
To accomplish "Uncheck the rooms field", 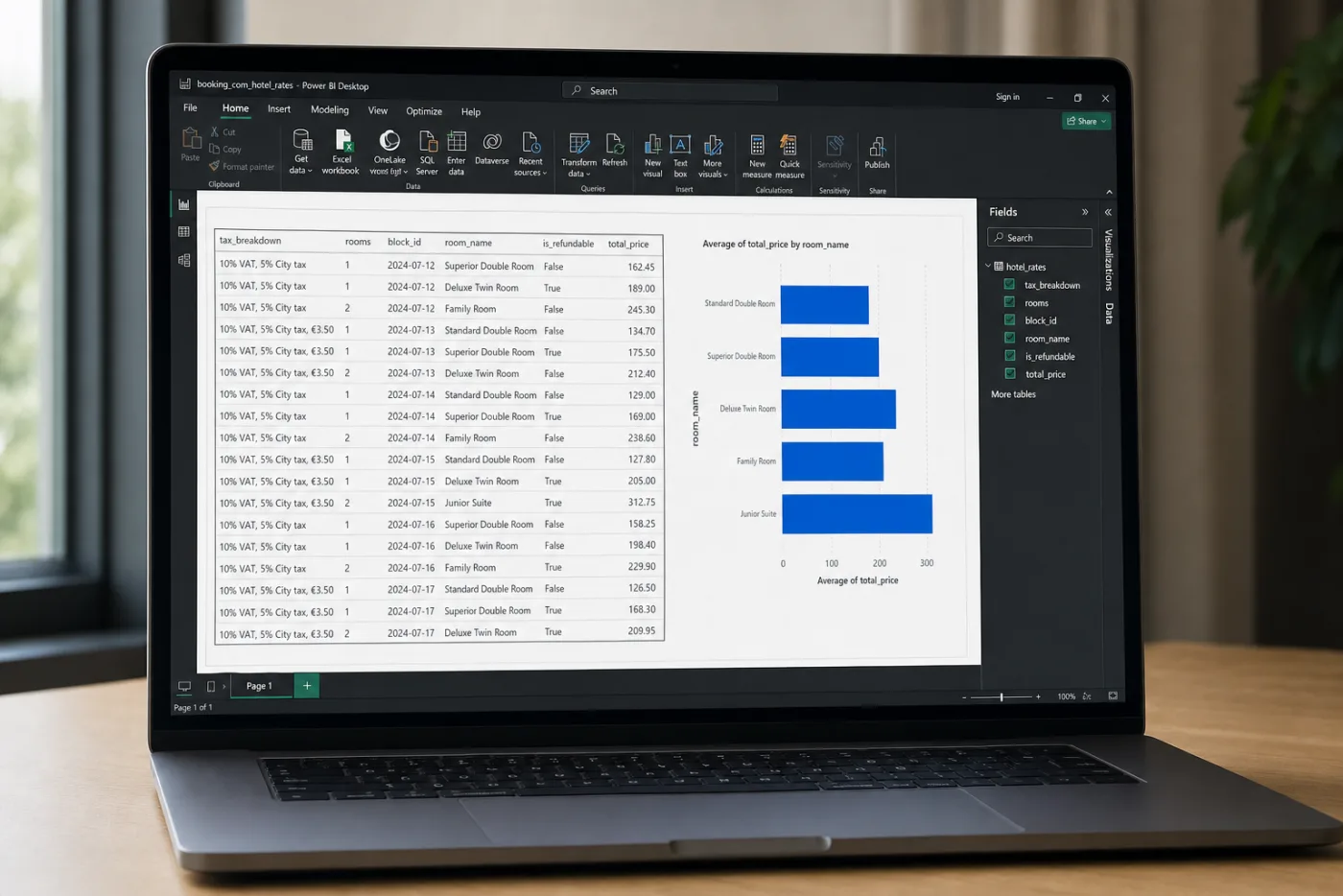I will 1009,302.
